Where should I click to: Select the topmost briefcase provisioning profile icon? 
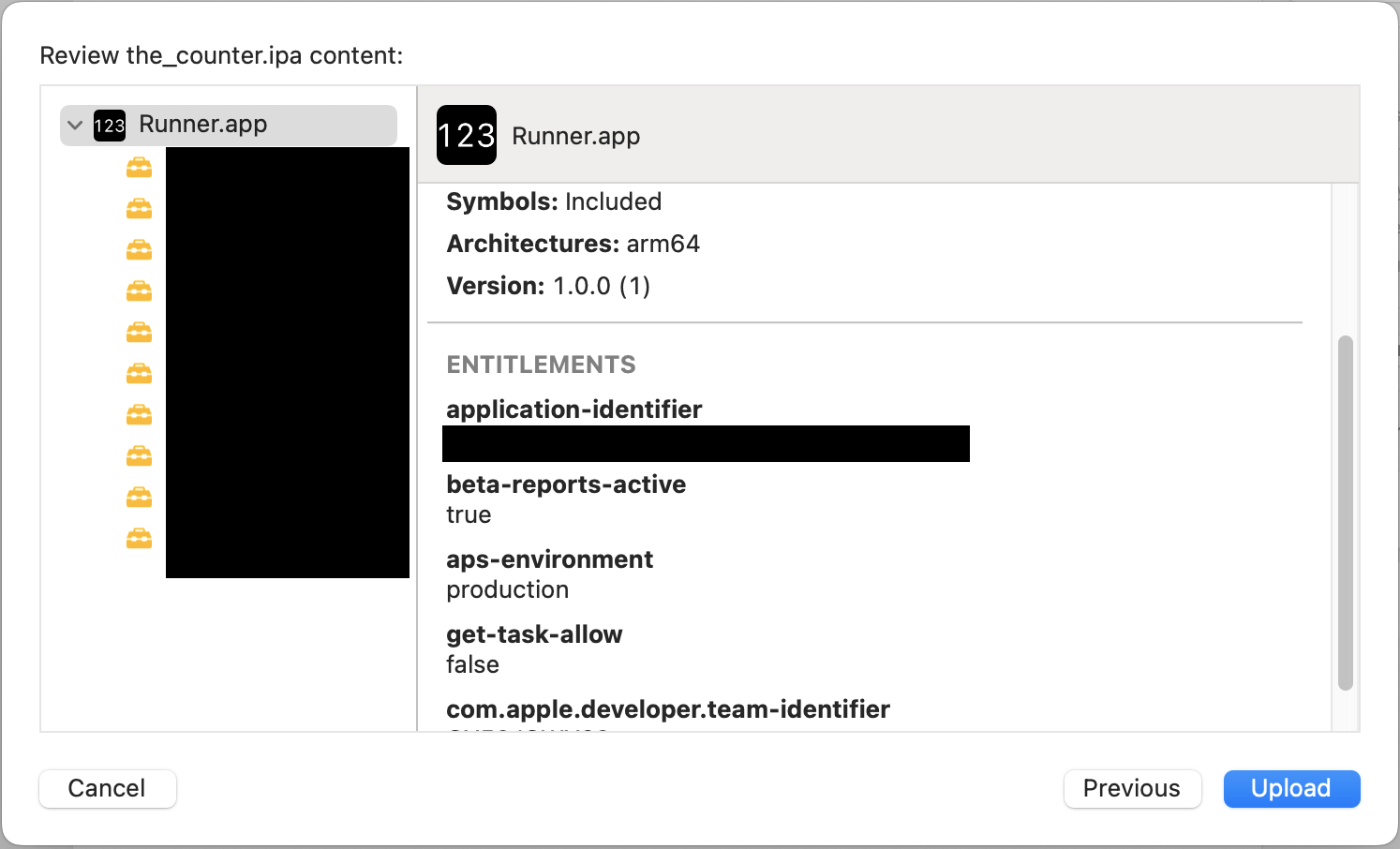pyautogui.click(x=139, y=167)
